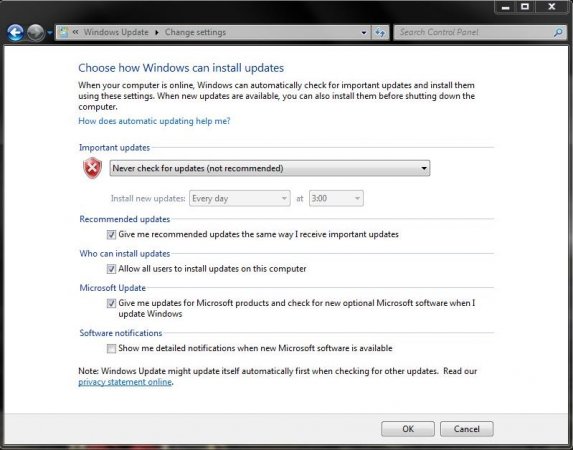
Task: Click the Back navigation arrow button
Action: 15,33
